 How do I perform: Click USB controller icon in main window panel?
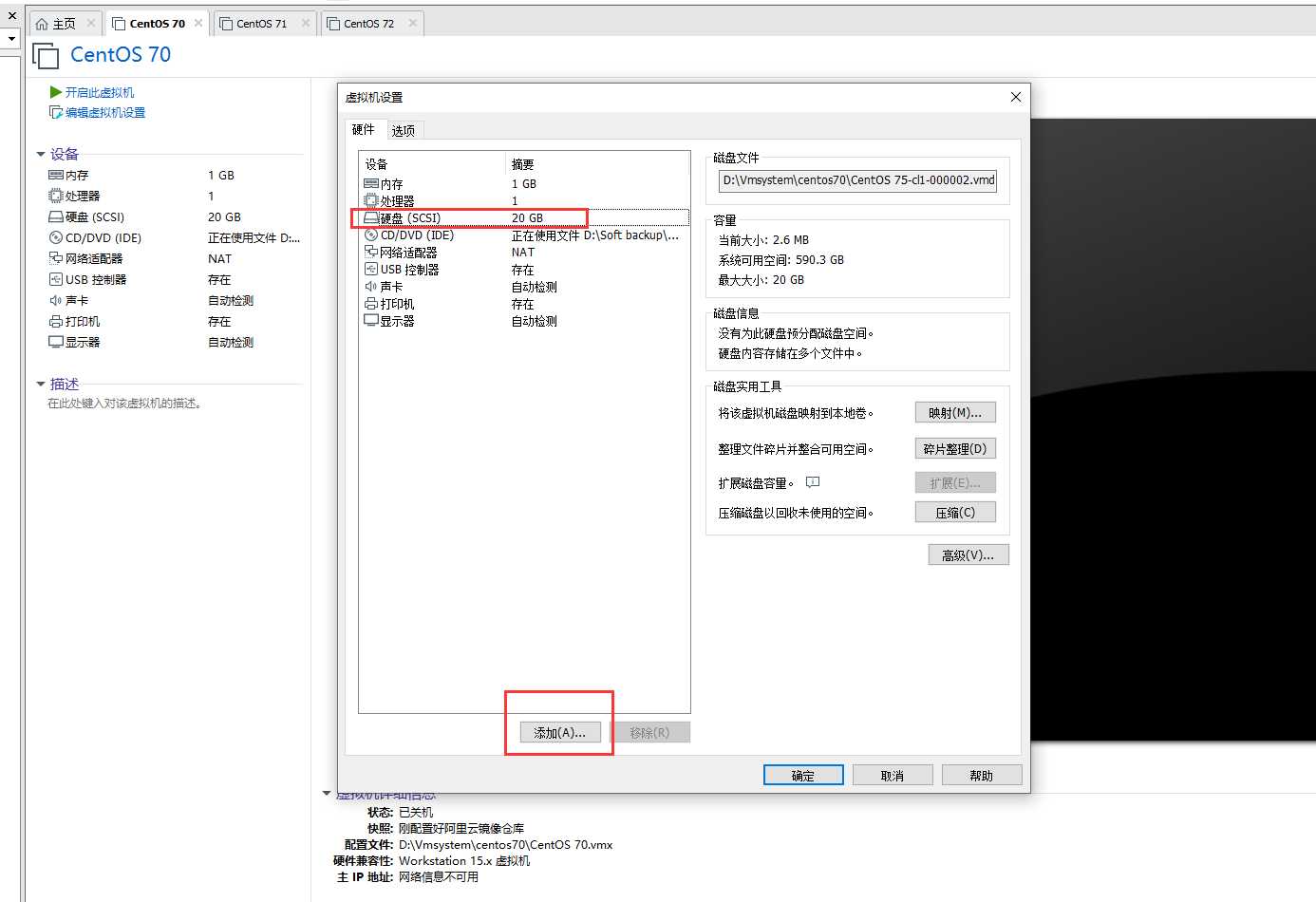coord(56,279)
